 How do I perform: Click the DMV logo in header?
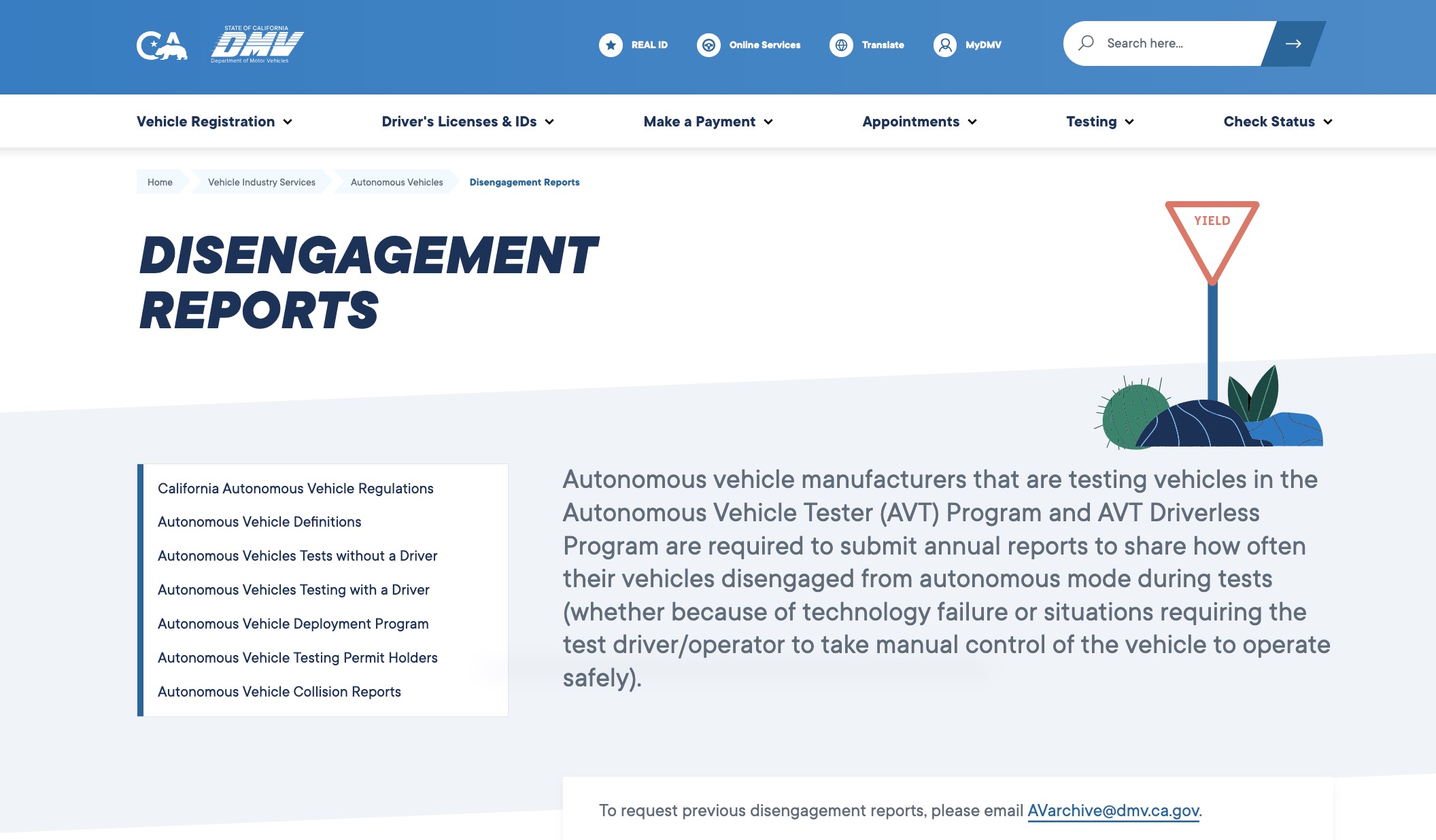click(x=256, y=45)
